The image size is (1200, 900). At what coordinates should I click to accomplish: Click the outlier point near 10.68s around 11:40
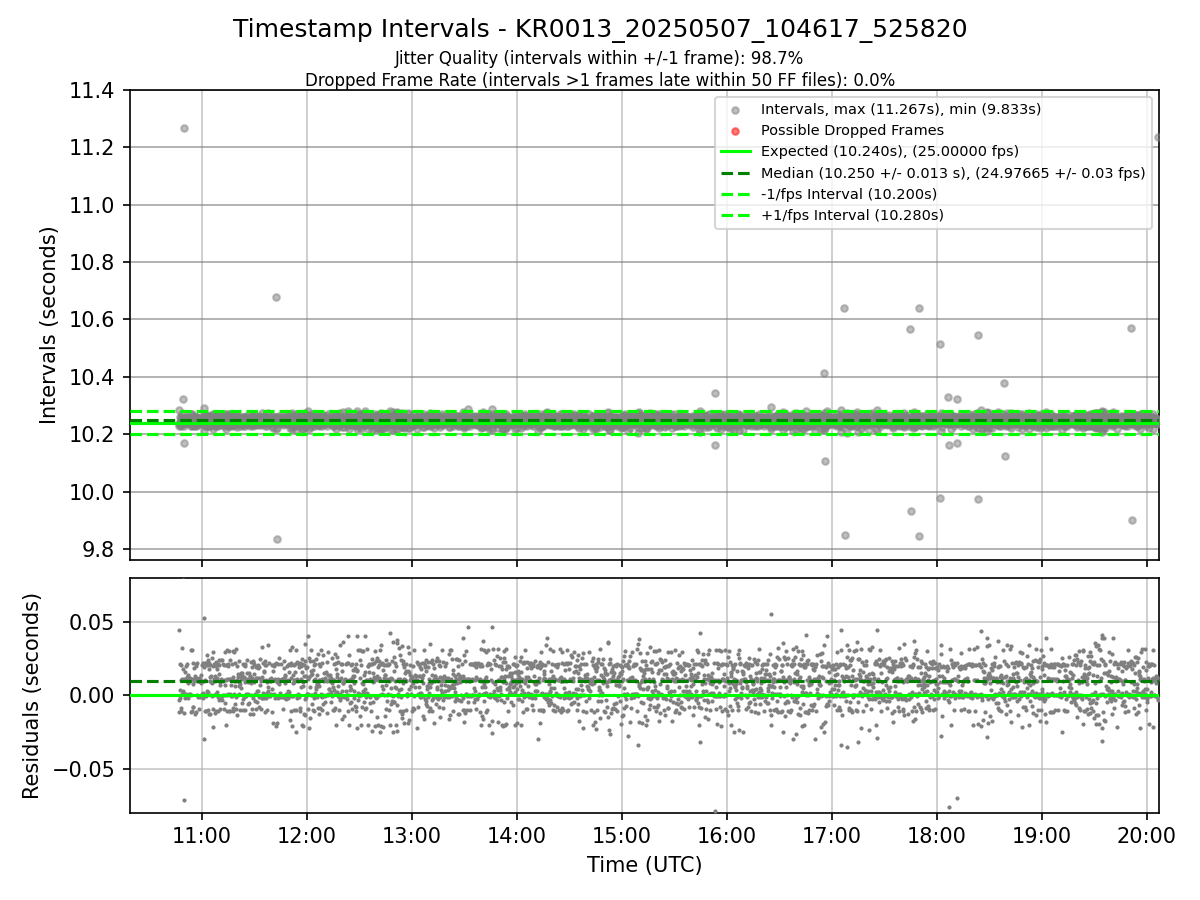pos(276,297)
